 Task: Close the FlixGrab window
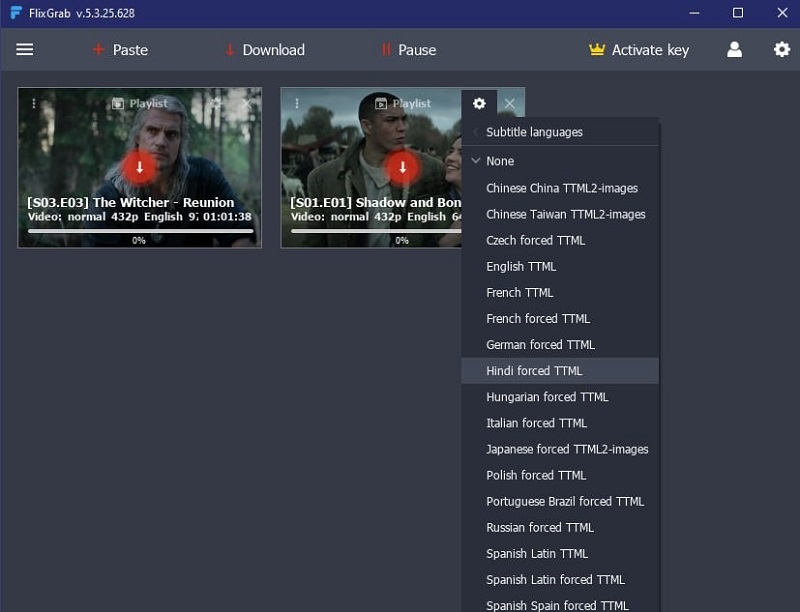pos(782,13)
